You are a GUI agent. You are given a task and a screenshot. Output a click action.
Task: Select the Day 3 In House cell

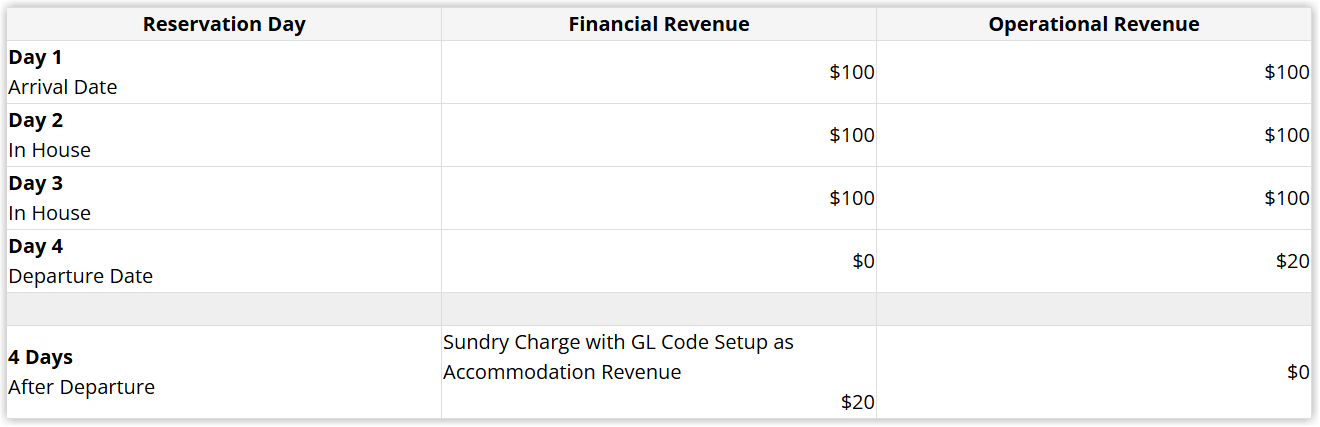point(224,198)
